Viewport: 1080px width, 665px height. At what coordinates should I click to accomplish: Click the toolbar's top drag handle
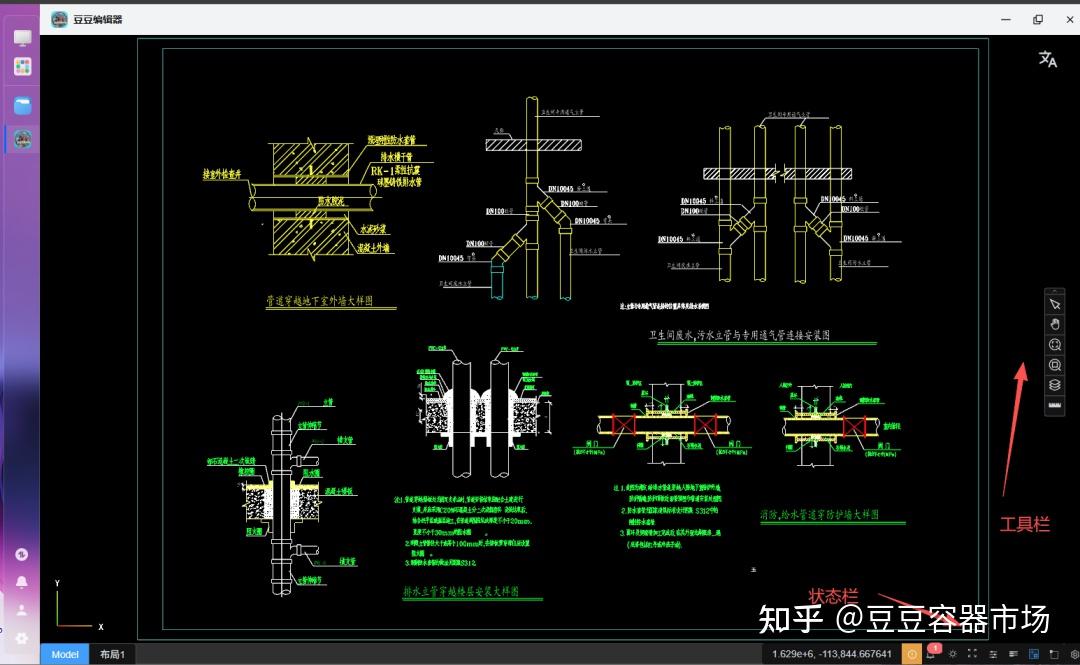coord(1055,290)
